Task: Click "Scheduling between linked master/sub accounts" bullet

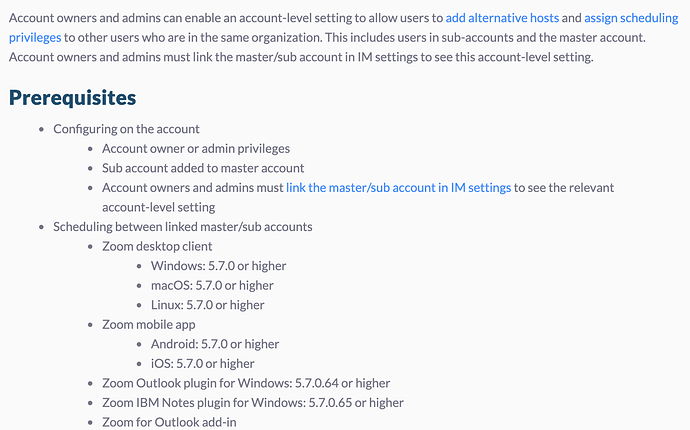Action: pos(183,227)
